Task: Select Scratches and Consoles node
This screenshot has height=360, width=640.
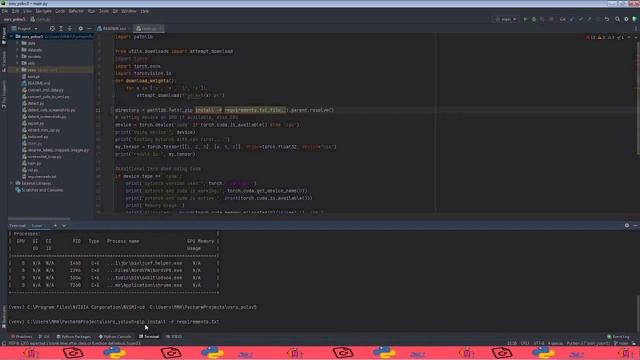Action: click(x=39, y=190)
